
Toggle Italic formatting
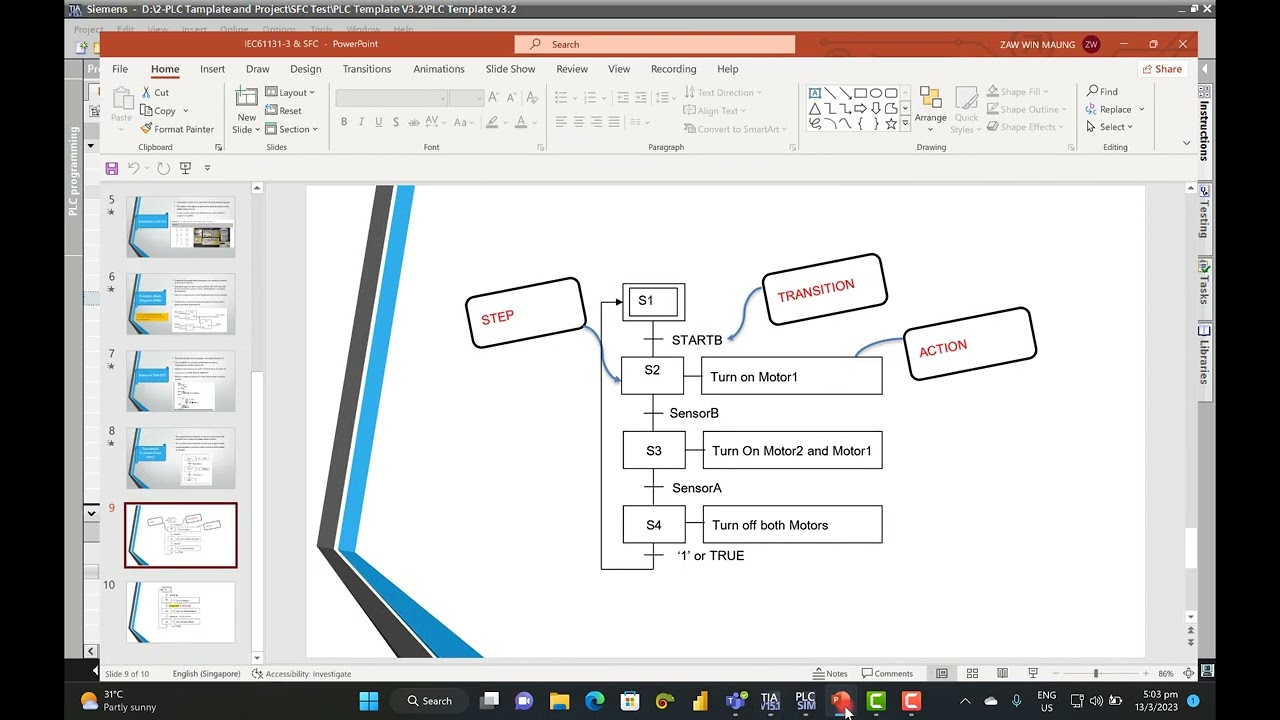[x=362, y=122]
